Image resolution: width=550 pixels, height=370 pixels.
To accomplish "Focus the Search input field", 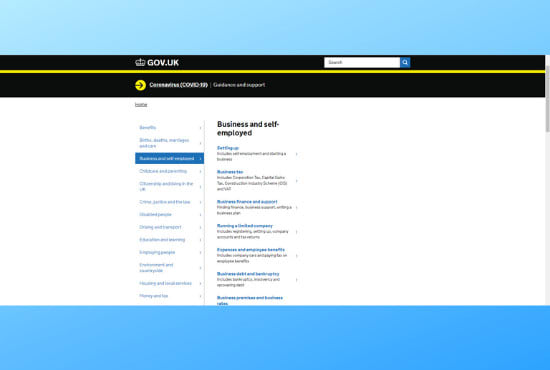I will click(362, 62).
